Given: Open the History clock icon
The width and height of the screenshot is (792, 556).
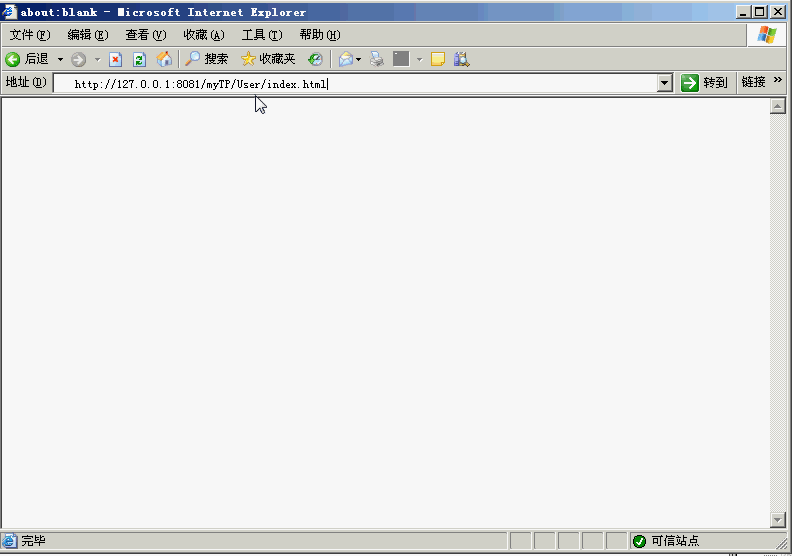Looking at the screenshot, I should click(x=315, y=60).
